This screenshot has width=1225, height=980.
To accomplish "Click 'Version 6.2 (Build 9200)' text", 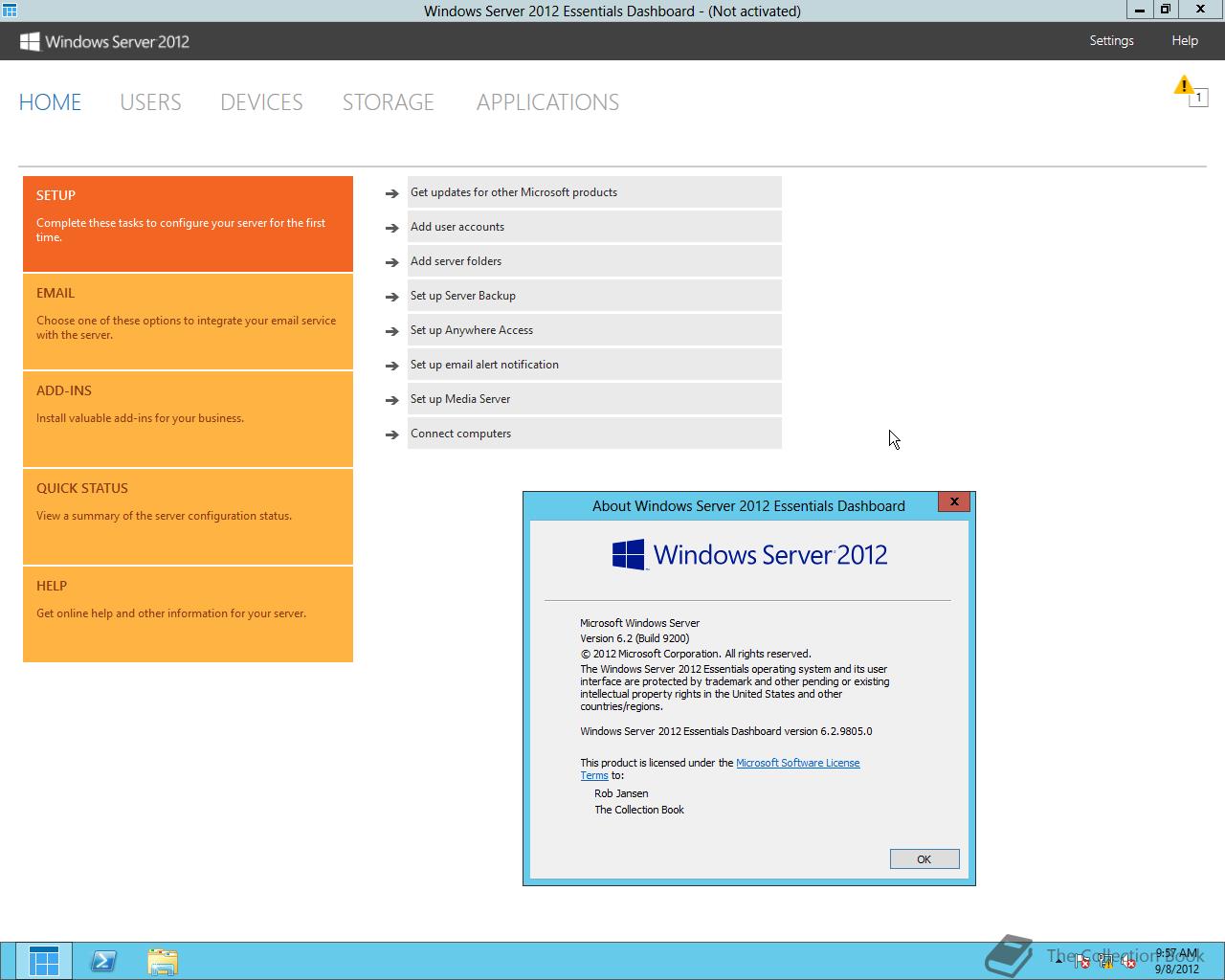I will pos(635,638).
